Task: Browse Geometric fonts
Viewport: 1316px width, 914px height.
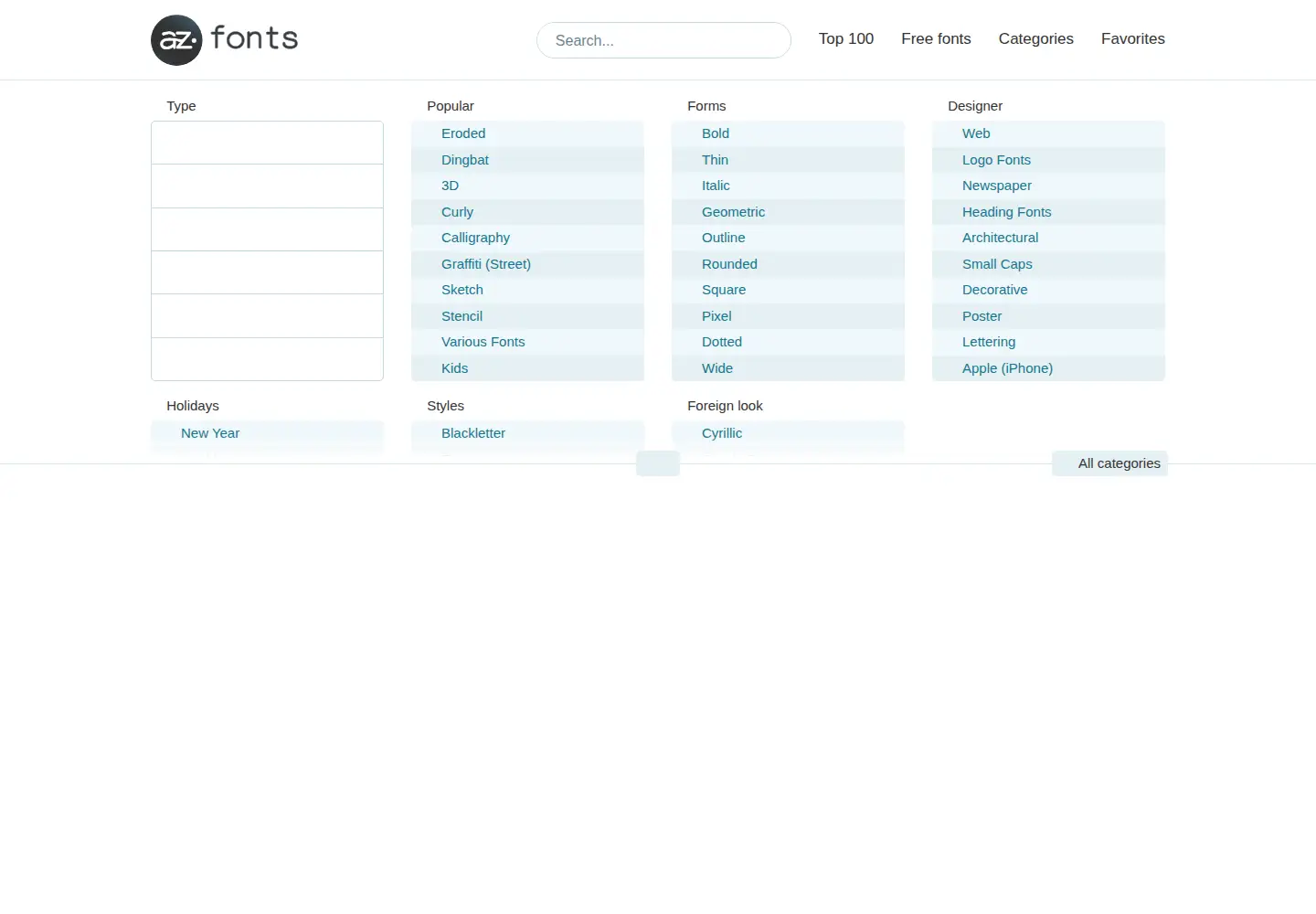Action: point(788,212)
